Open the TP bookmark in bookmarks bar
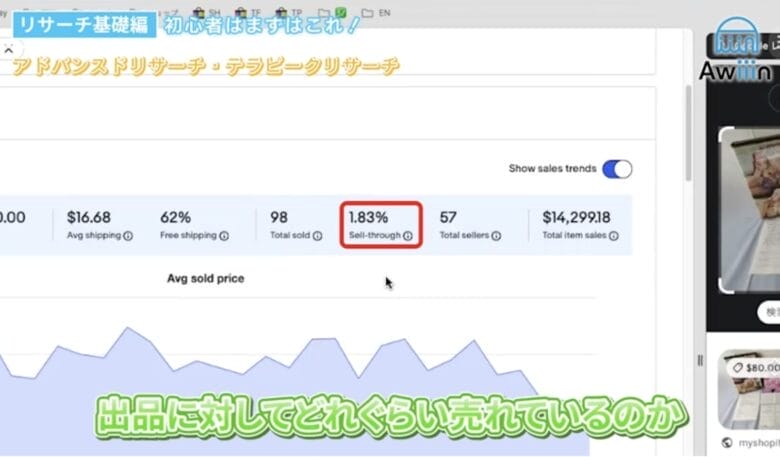Viewport: 780px width, 457px height. click(289, 12)
